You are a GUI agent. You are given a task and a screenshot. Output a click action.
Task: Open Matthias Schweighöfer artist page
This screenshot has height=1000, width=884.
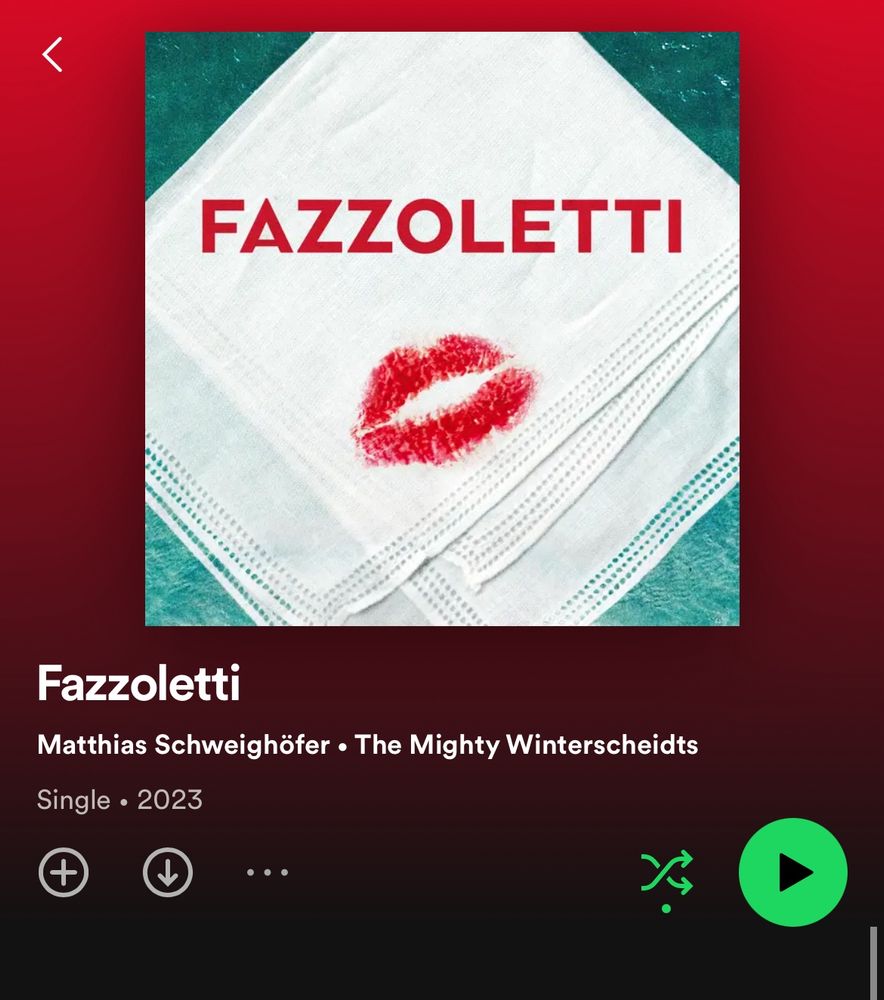[184, 745]
